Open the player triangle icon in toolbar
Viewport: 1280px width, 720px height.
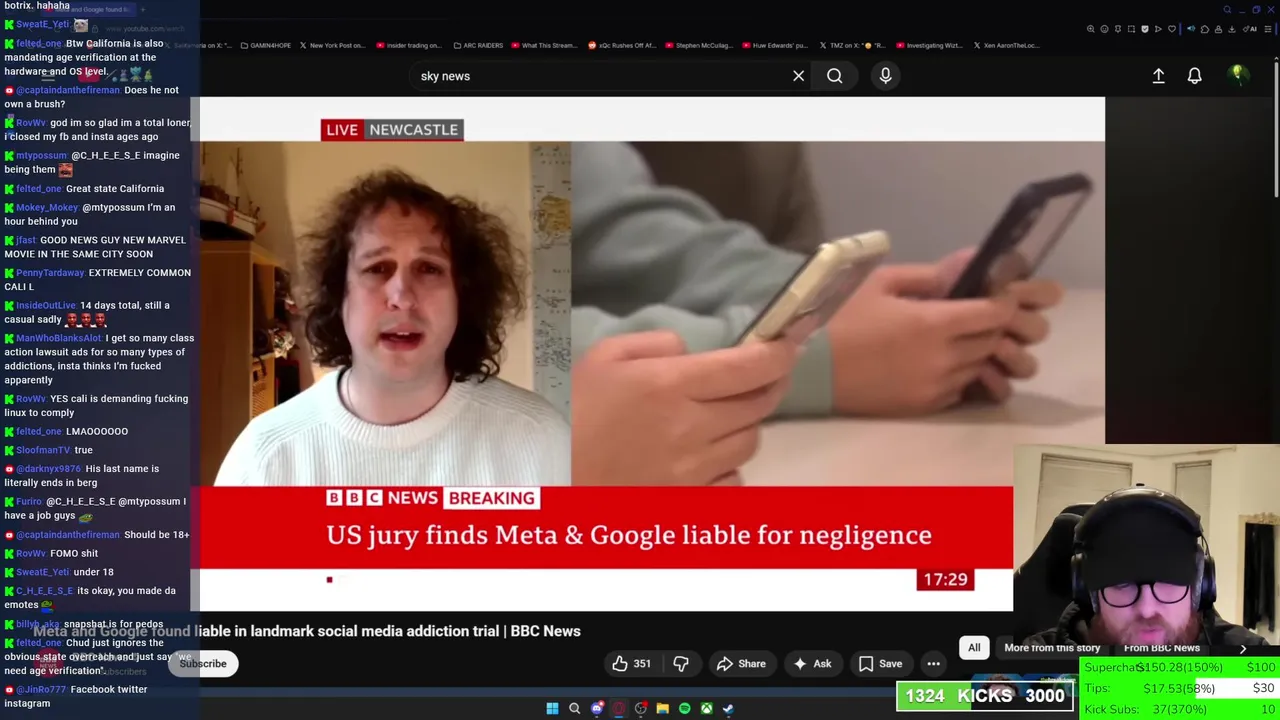(1158, 29)
